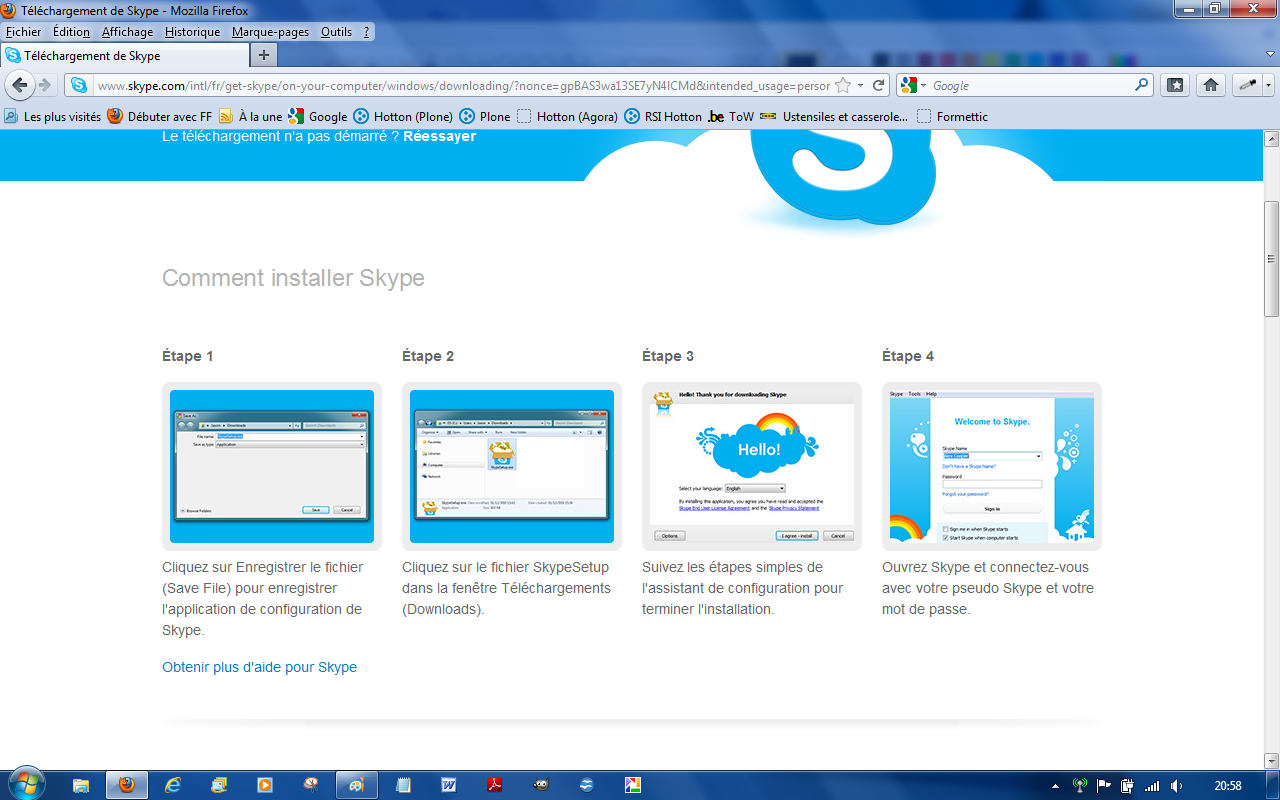
Task: Open the search engine selector dropdown
Action: pyautogui.click(x=924, y=86)
